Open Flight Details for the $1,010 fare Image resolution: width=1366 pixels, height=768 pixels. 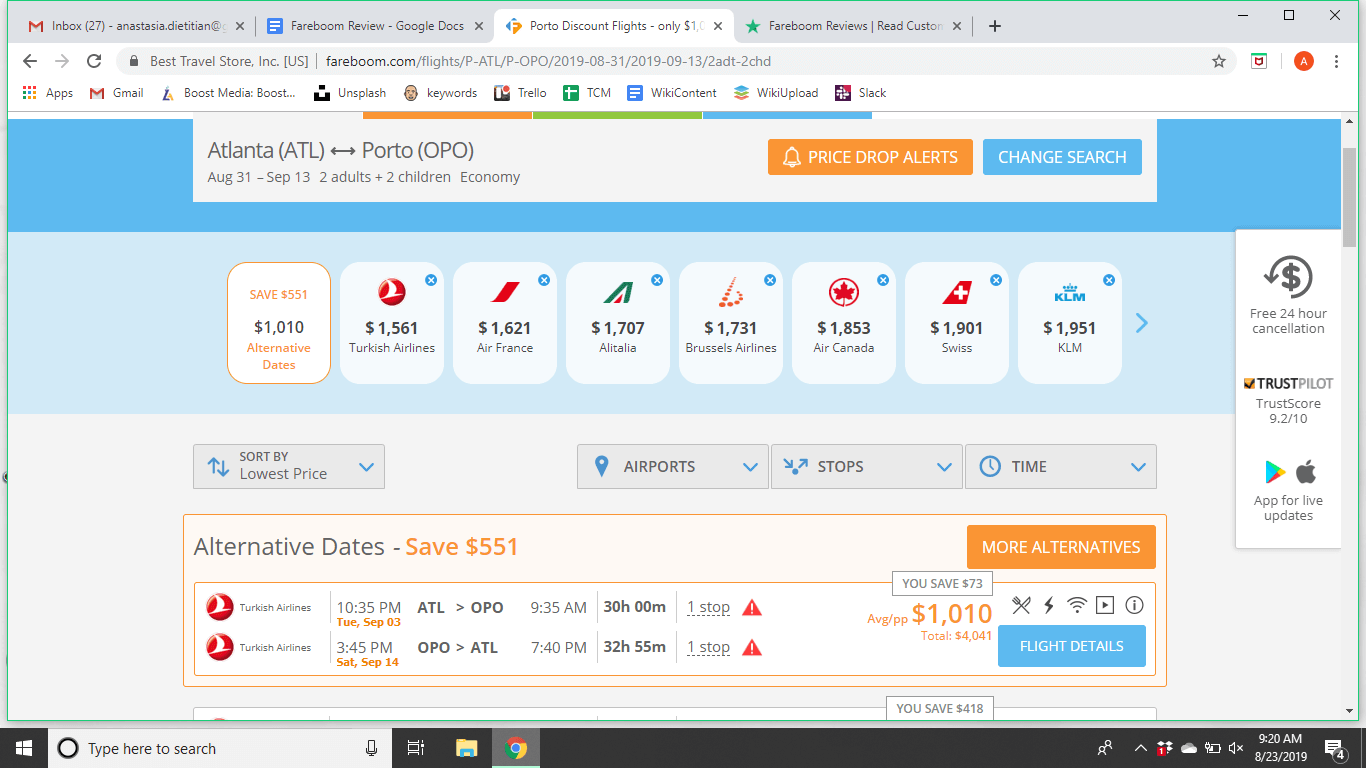click(x=1072, y=646)
